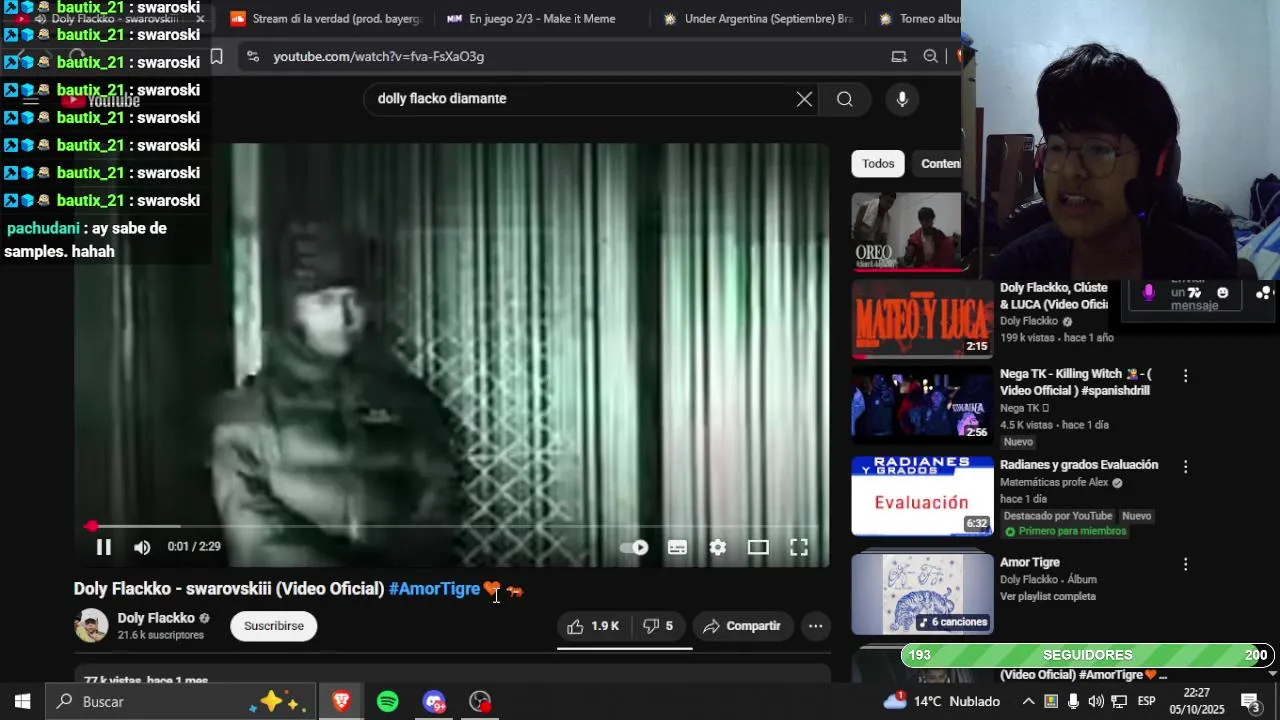
Task: Switch to theater mode
Action: coord(758,547)
